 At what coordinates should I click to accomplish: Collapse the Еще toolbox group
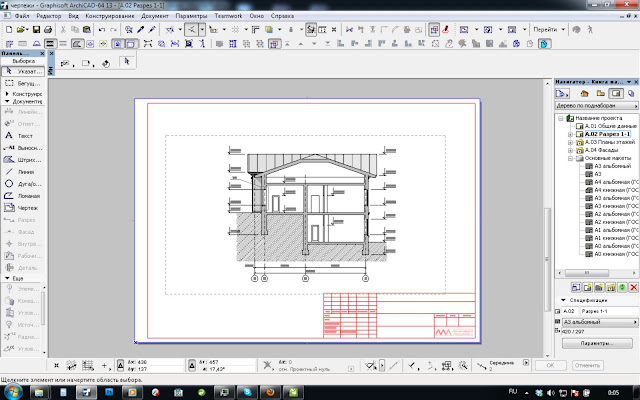7,278
